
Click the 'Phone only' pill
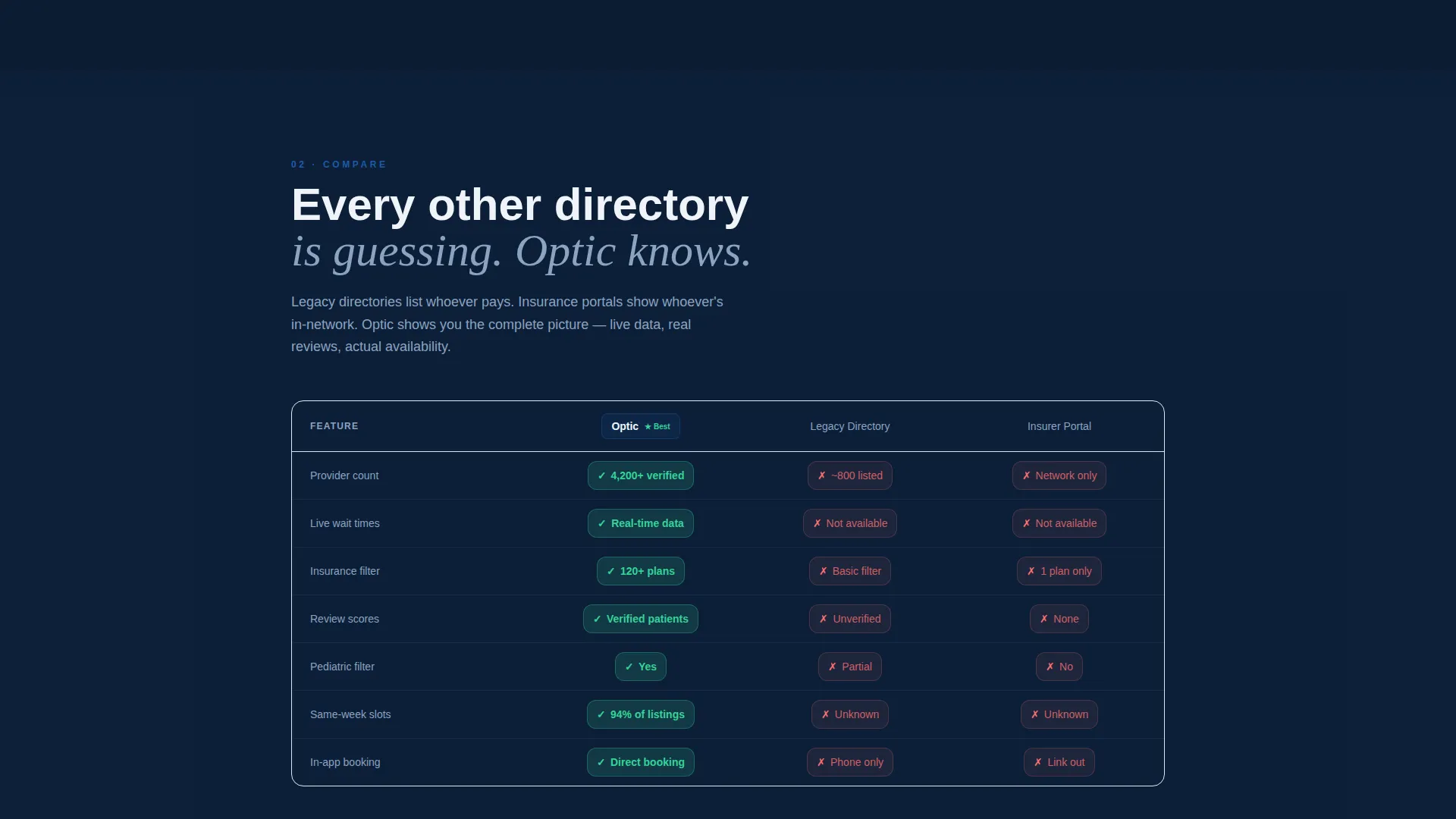coord(849,762)
